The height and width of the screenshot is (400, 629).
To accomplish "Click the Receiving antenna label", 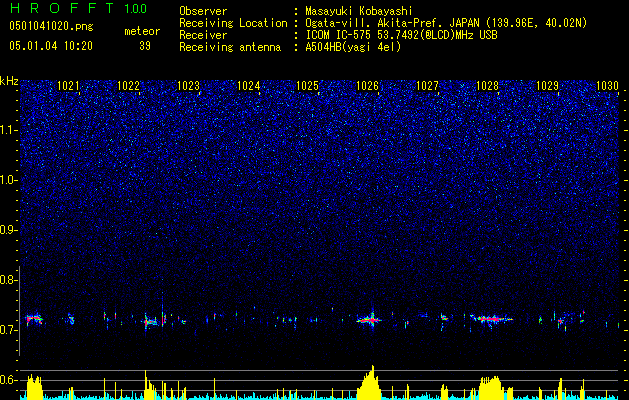I will pyautogui.click(x=230, y=47).
